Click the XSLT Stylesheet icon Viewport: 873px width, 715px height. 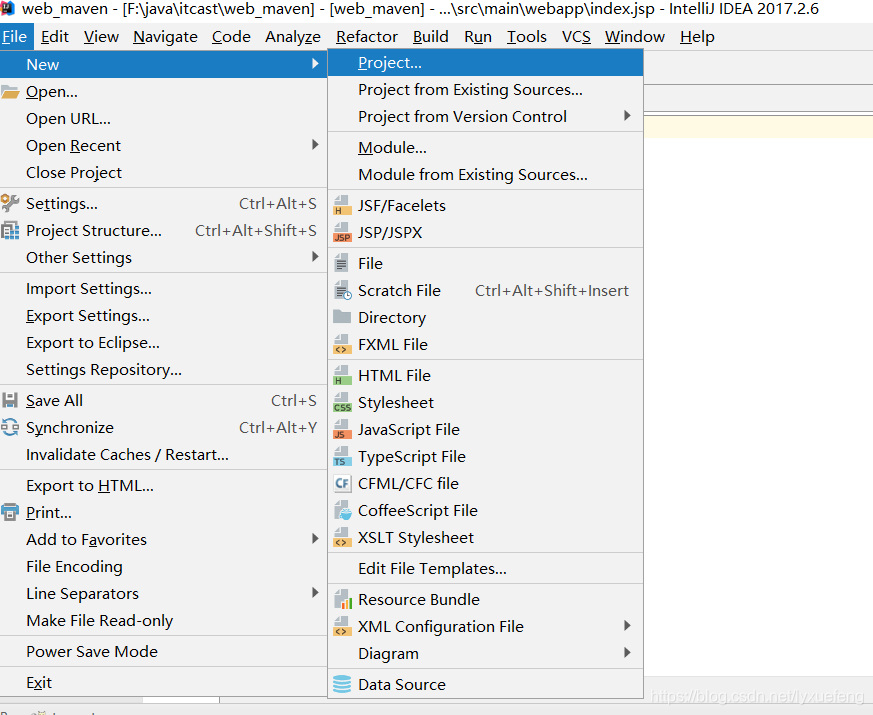[x=342, y=537]
